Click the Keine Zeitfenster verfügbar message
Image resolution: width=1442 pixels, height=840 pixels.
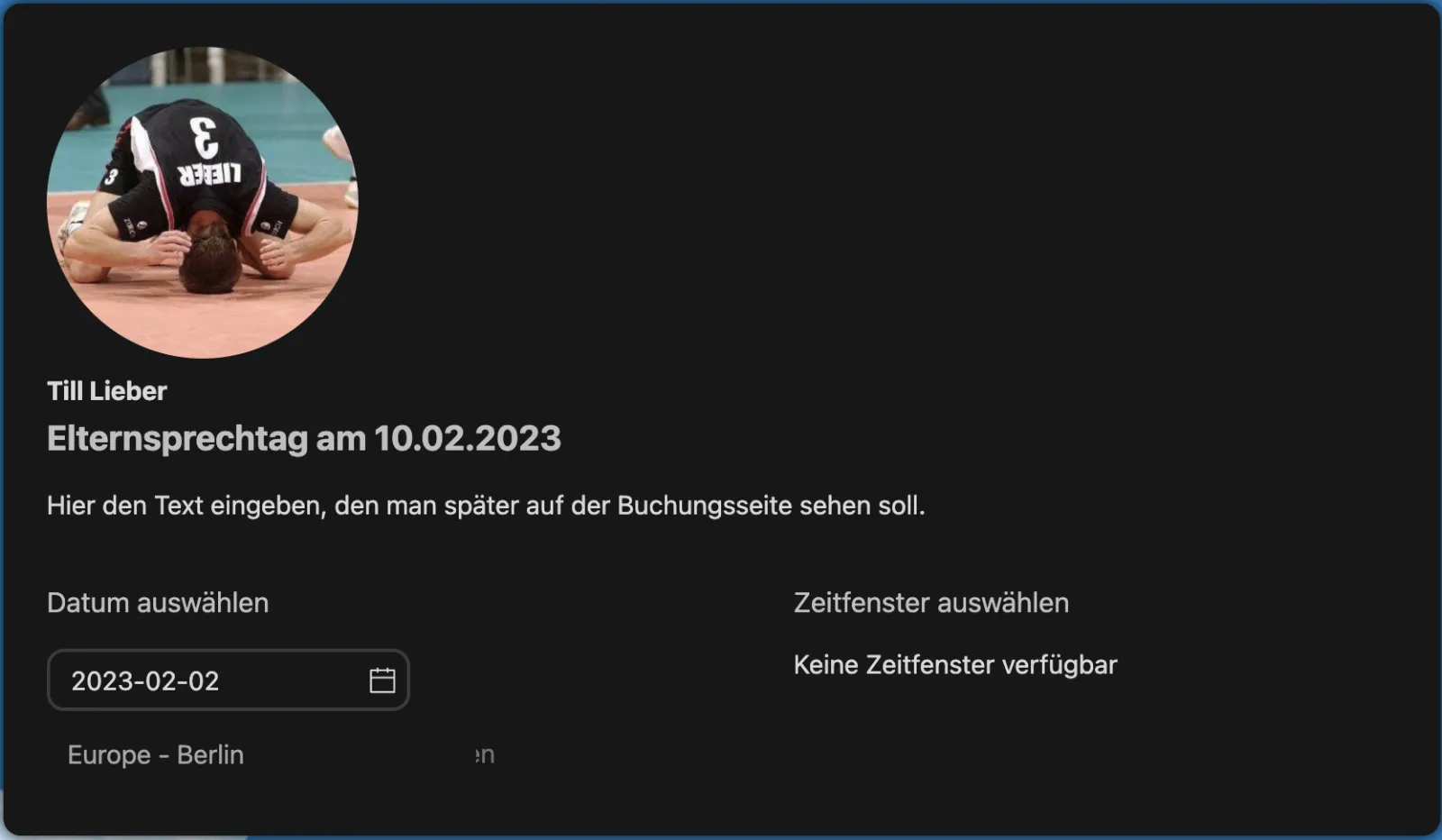coord(954,664)
